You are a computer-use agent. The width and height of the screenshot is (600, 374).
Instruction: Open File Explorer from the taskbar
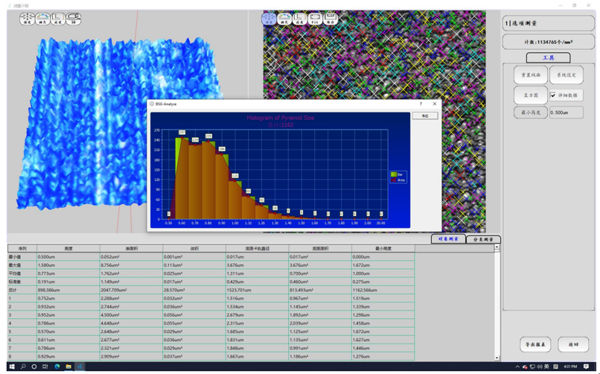[x=68, y=367]
